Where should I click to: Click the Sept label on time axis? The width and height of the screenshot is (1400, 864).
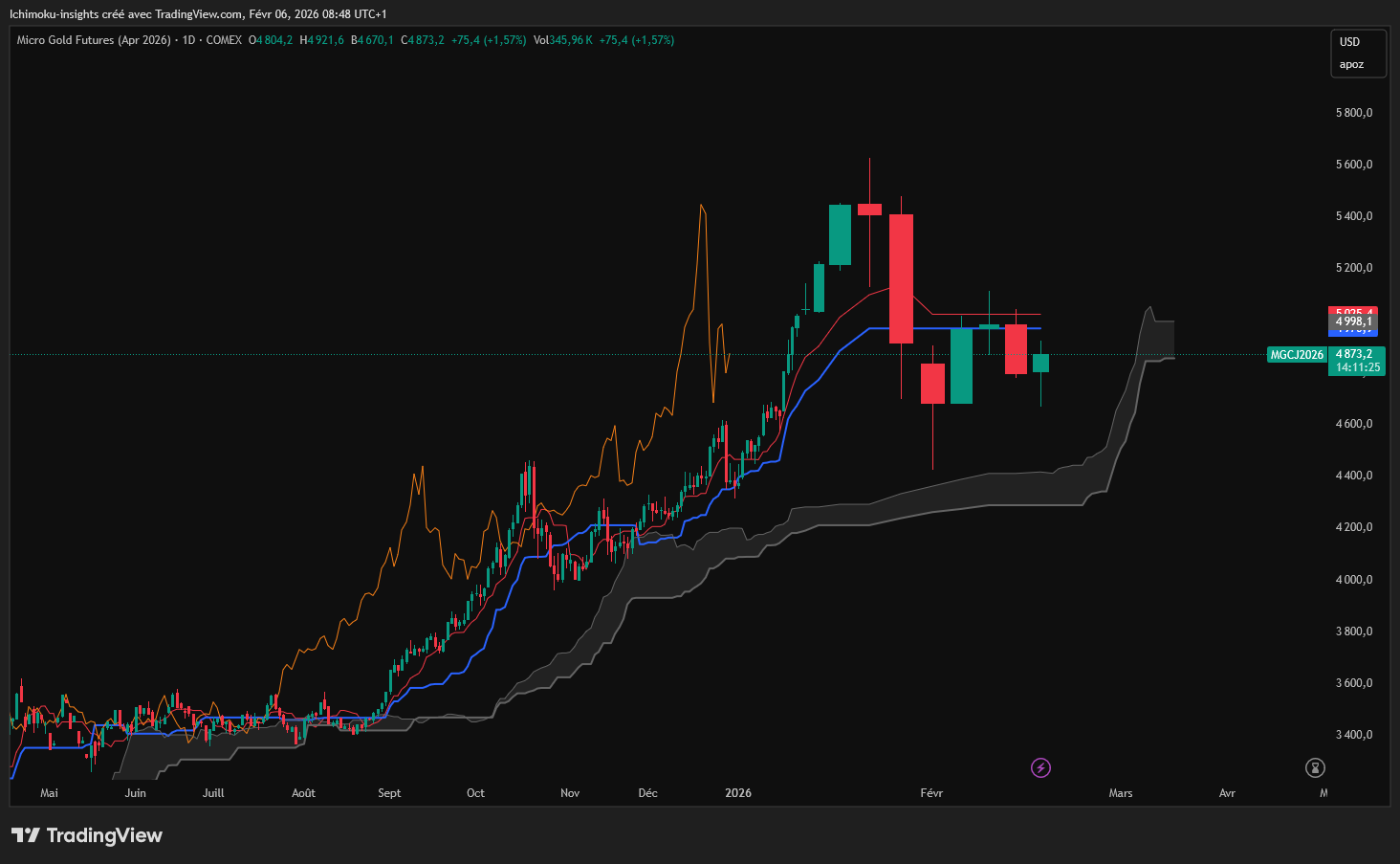pos(389,793)
